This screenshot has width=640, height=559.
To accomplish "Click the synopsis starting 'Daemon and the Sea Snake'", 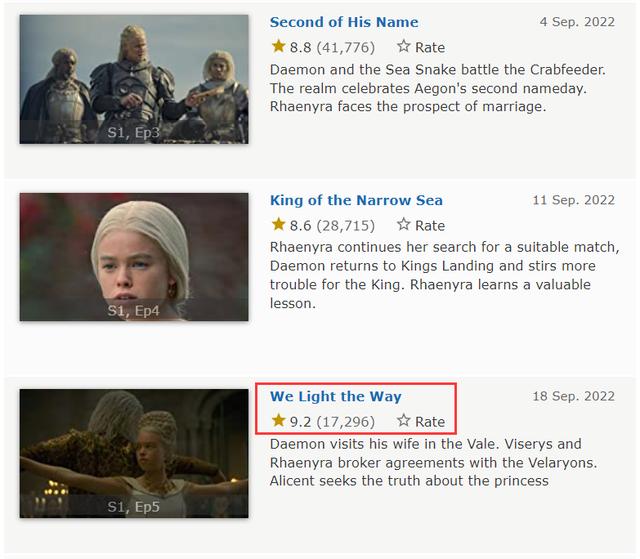I will (x=438, y=88).
